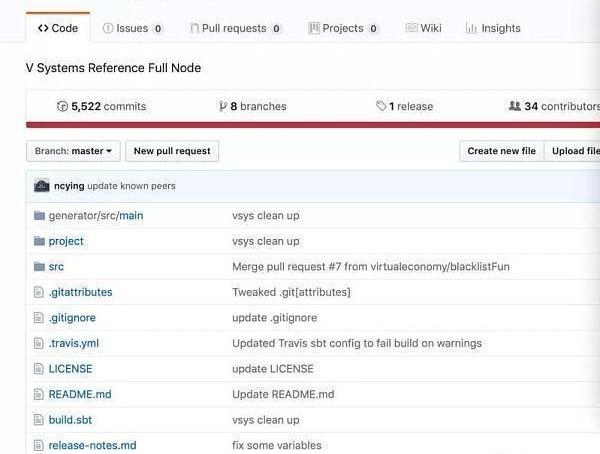The width and height of the screenshot is (600, 454).
Task: Click the branches fork icon
Action: (222, 106)
